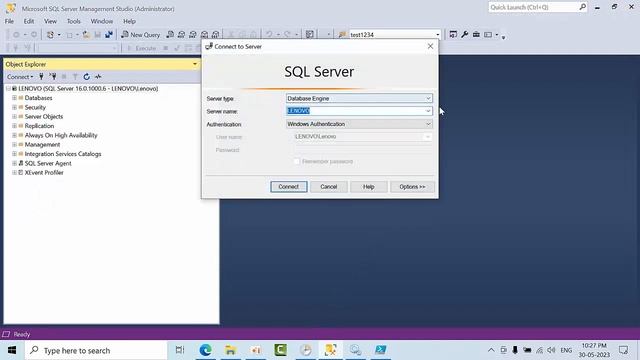Click the Options >> button
The image size is (640, 360).
412,187
